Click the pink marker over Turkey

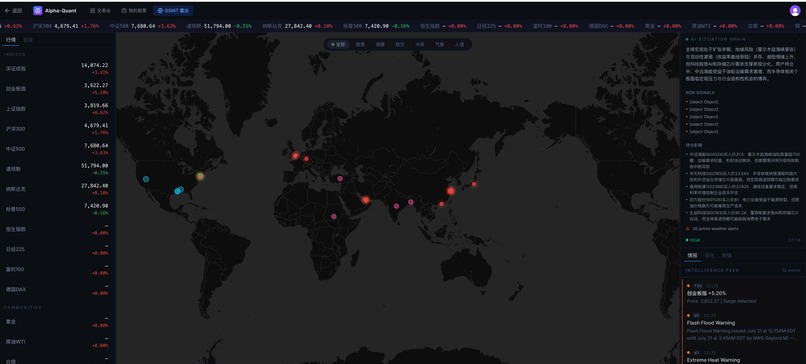coord(340,179)
